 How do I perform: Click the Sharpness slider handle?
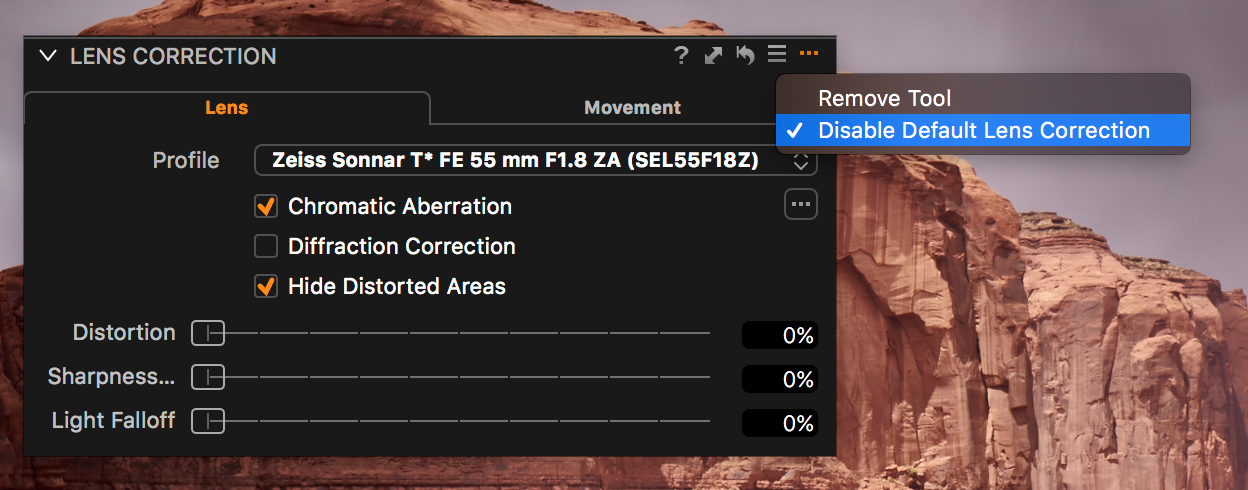[208, 378]
